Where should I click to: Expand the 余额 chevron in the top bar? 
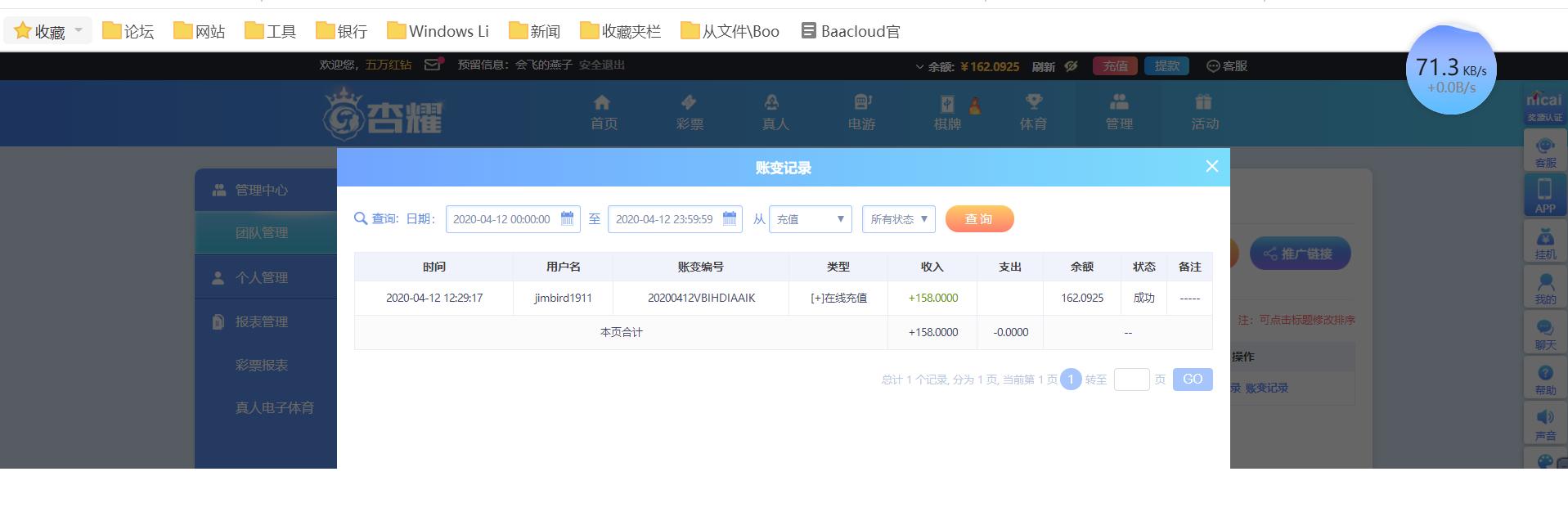pyautogui.click(x=919, y=67)
